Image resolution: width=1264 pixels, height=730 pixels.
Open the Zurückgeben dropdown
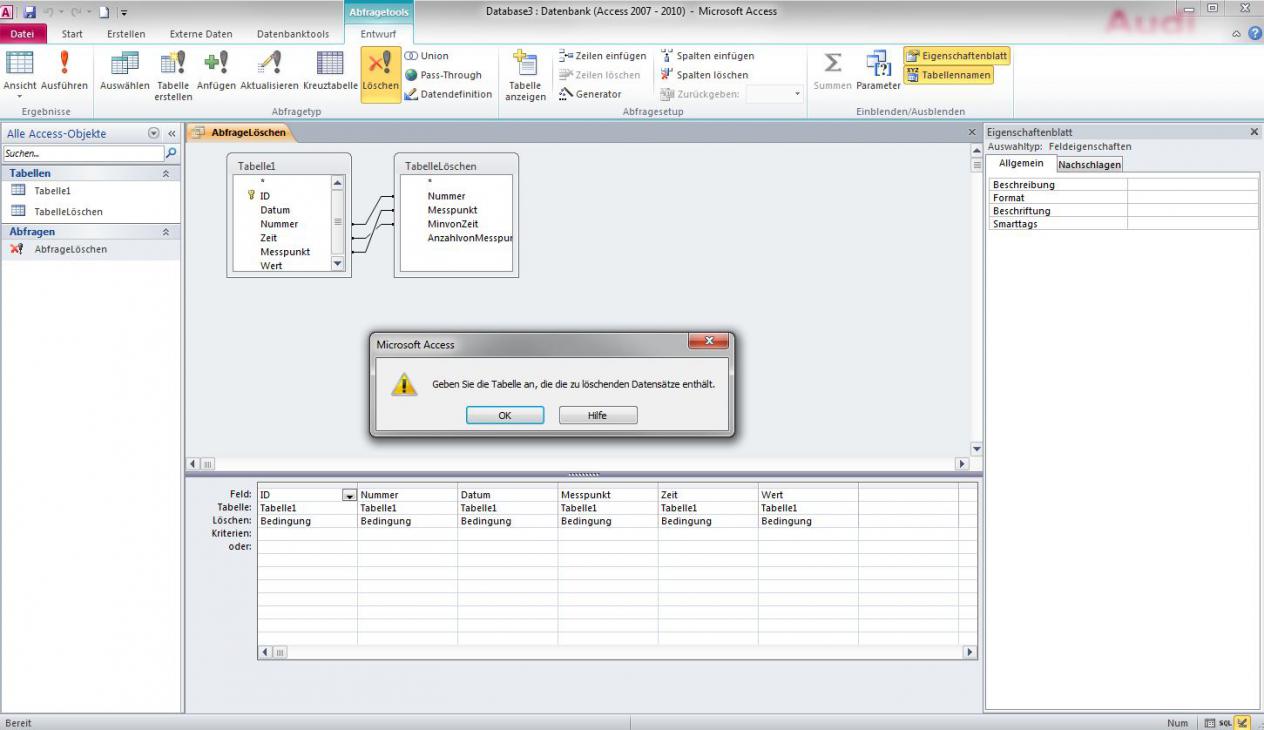[797, 94]
